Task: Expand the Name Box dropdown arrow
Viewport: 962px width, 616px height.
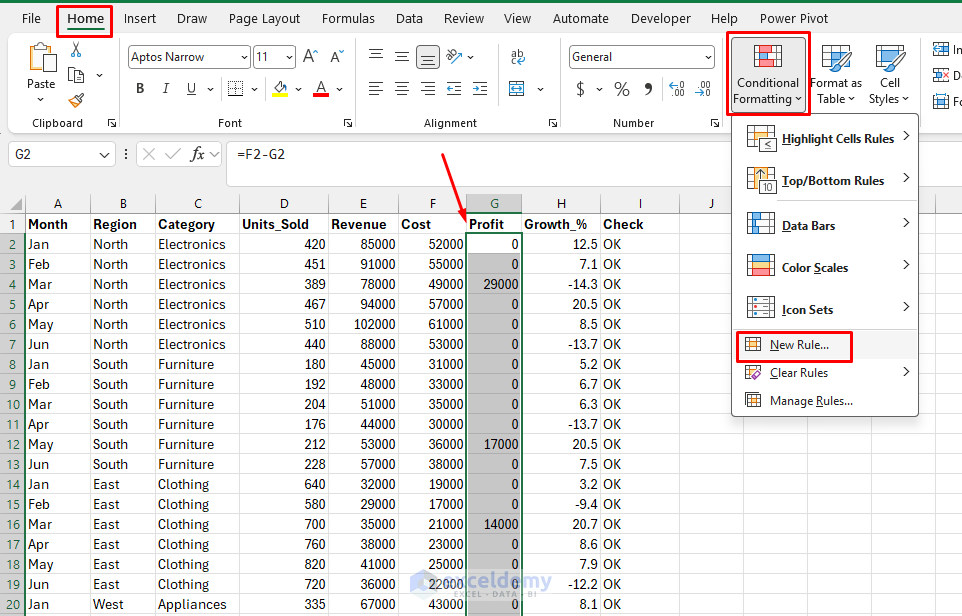Action: 104,155
